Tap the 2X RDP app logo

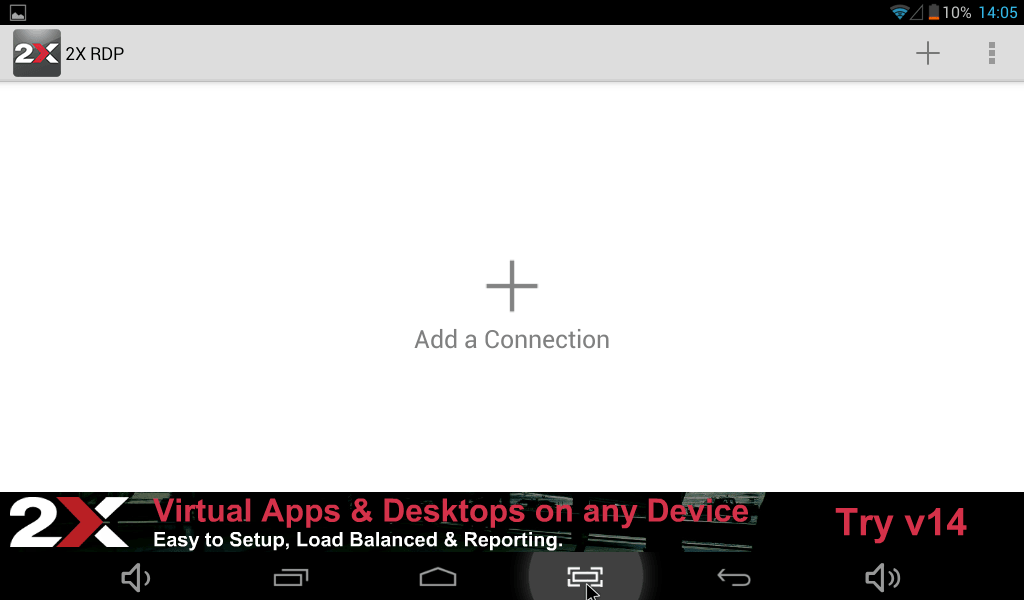(37, 53)
